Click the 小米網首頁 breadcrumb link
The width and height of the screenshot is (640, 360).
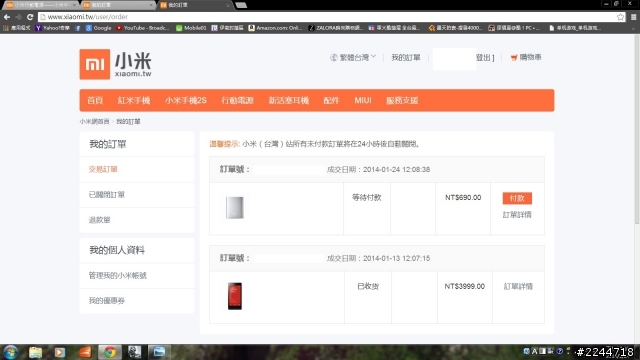[x=94, y=122]
